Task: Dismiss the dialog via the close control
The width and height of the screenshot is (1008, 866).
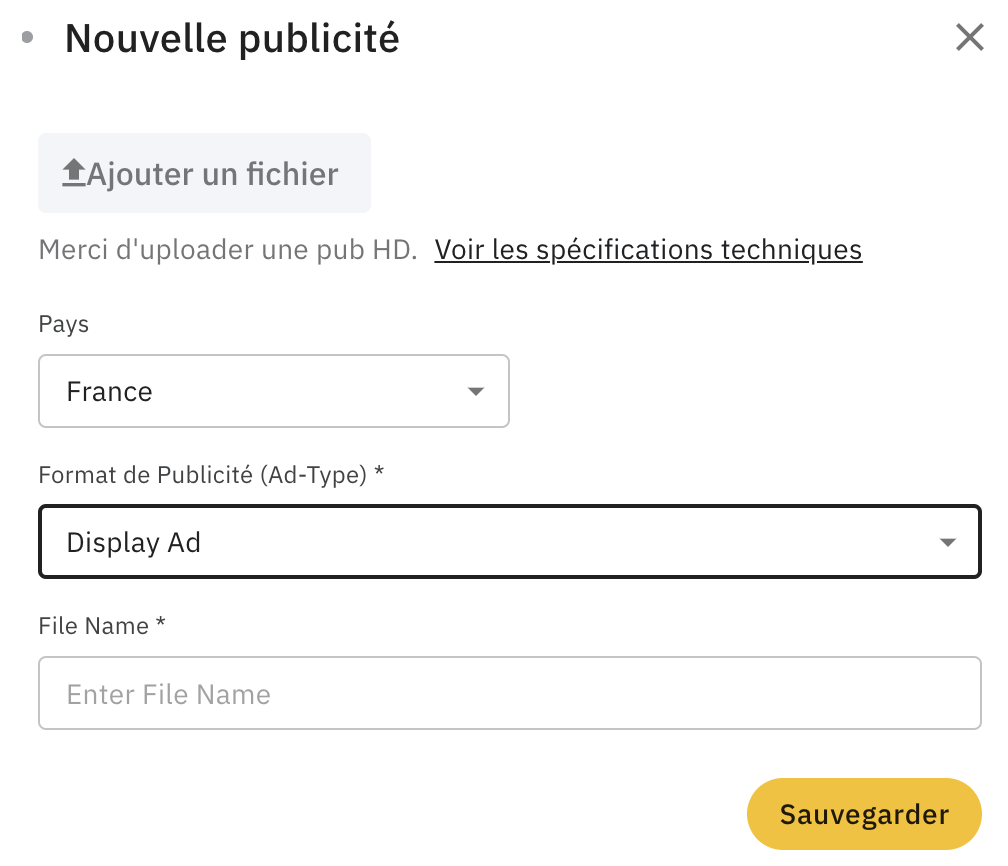Action: point(969,37)
